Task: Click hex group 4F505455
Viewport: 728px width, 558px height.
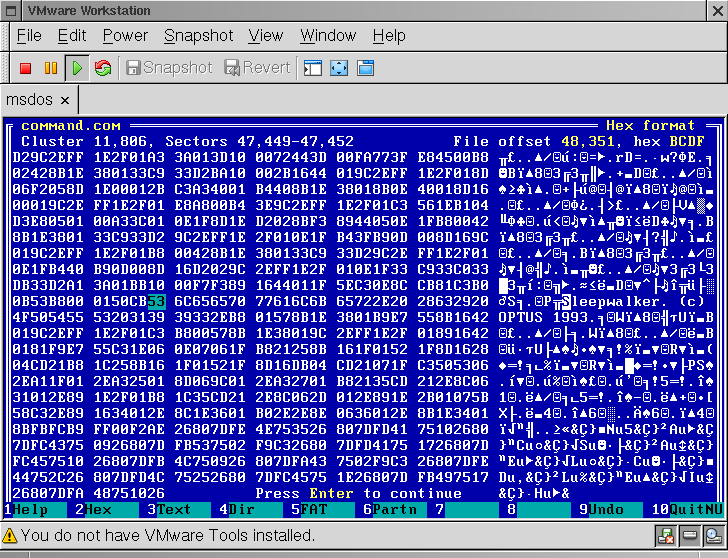Action: pyautogui.click(x=48, y=318)
